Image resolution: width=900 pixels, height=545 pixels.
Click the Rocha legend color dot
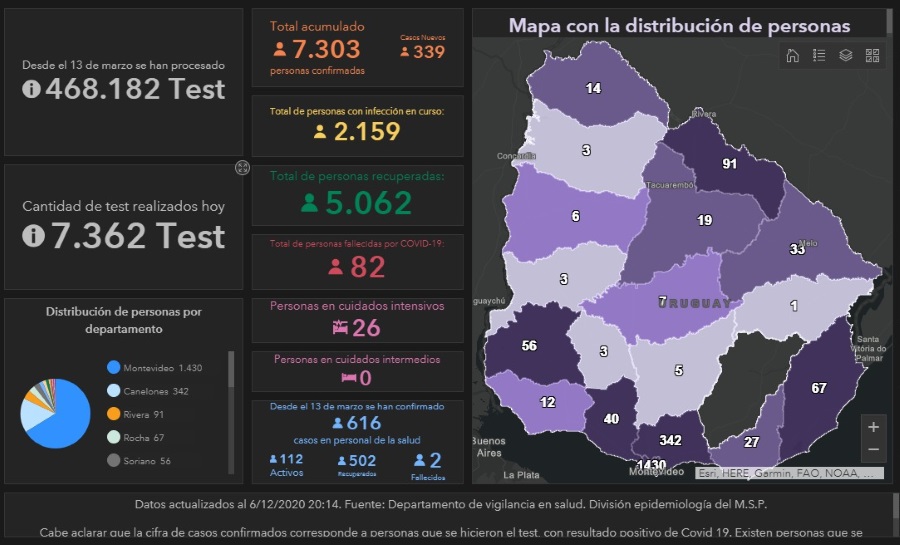[x=114, y=437]
